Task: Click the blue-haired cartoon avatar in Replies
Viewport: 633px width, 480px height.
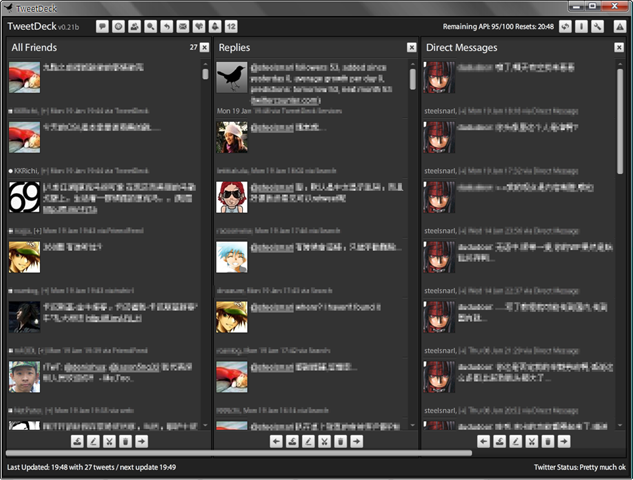Action: coord(232,257)
